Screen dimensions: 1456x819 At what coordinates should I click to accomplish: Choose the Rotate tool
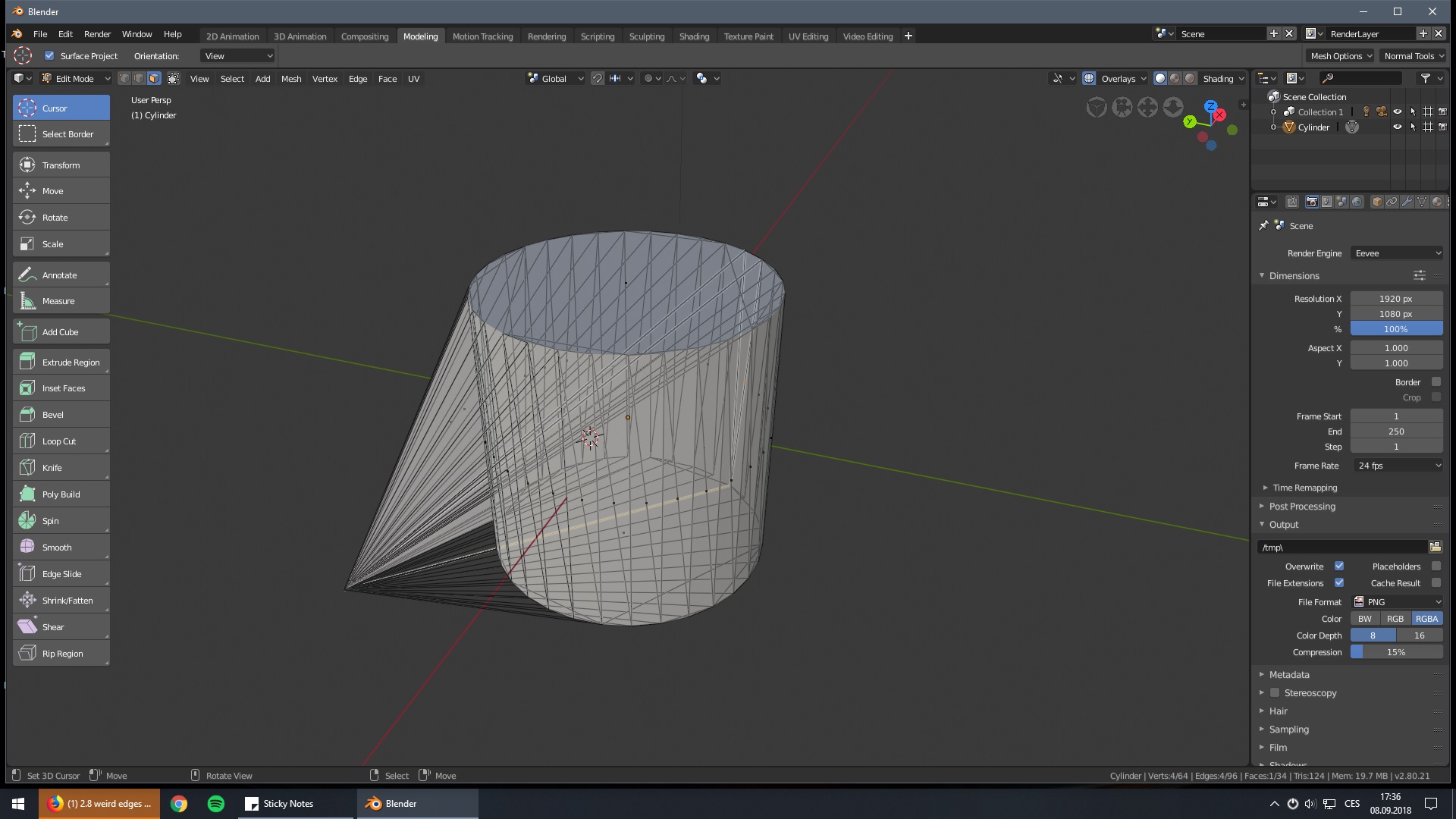pos(61,218)
